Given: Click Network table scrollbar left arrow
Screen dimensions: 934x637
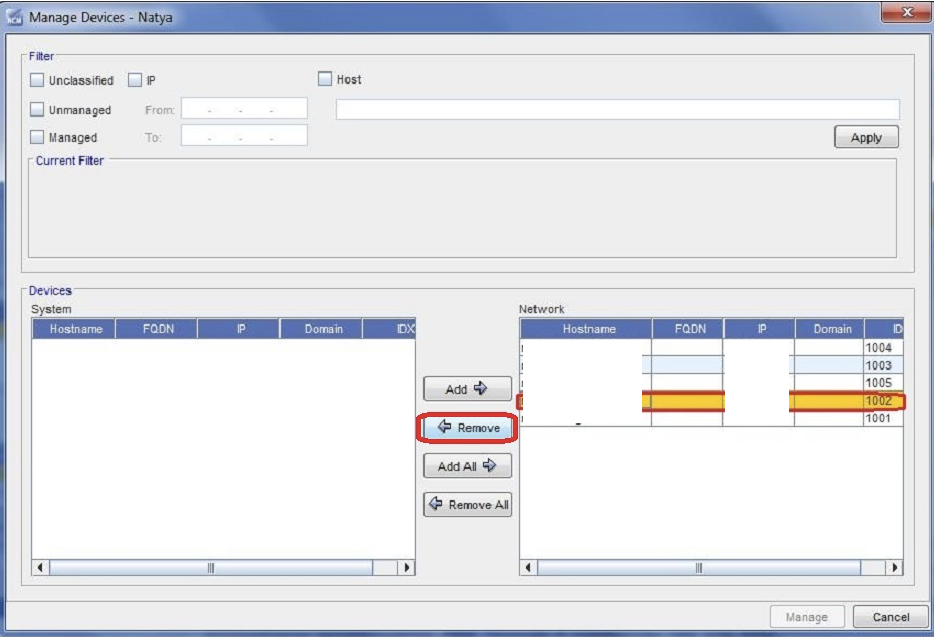Looking at the screenshot, I should (x=528, y=567).
